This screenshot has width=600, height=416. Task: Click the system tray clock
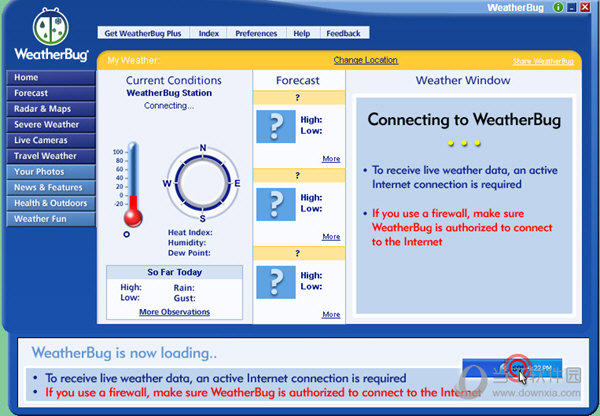coord(541,368)
